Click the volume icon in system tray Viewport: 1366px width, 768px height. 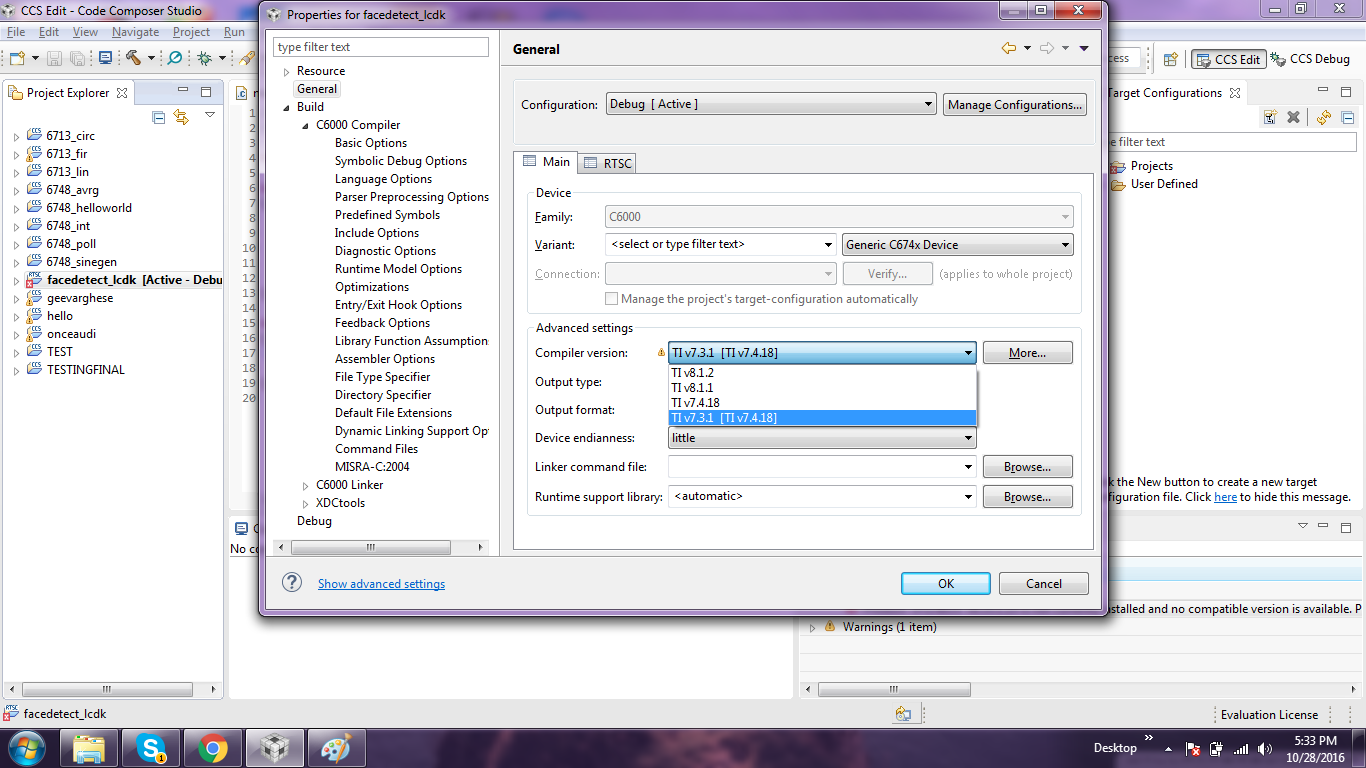(x=1265, y=748)
